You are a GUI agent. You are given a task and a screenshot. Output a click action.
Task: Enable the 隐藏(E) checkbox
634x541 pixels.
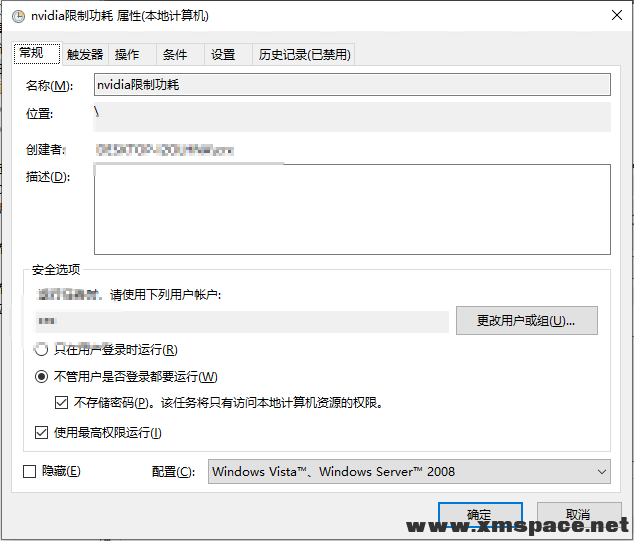pos(30,471)
